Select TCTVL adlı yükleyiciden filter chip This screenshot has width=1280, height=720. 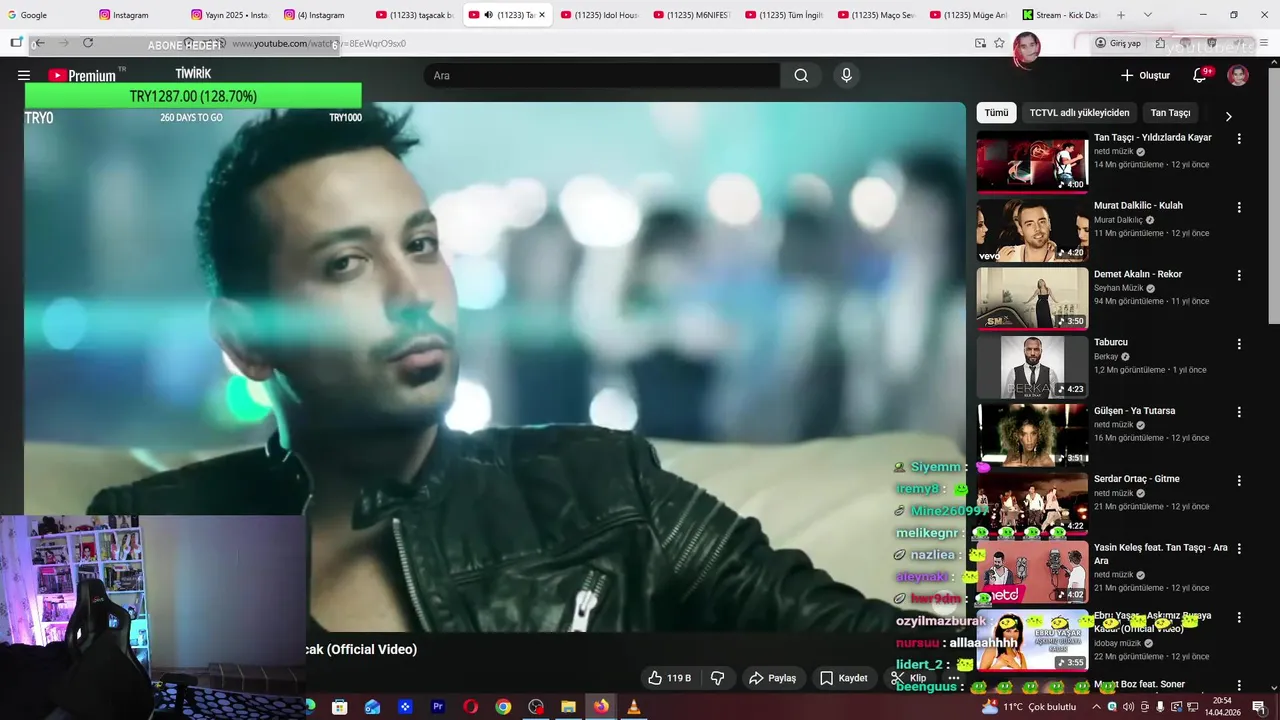pyautogui.click(x=1079, y=113)
